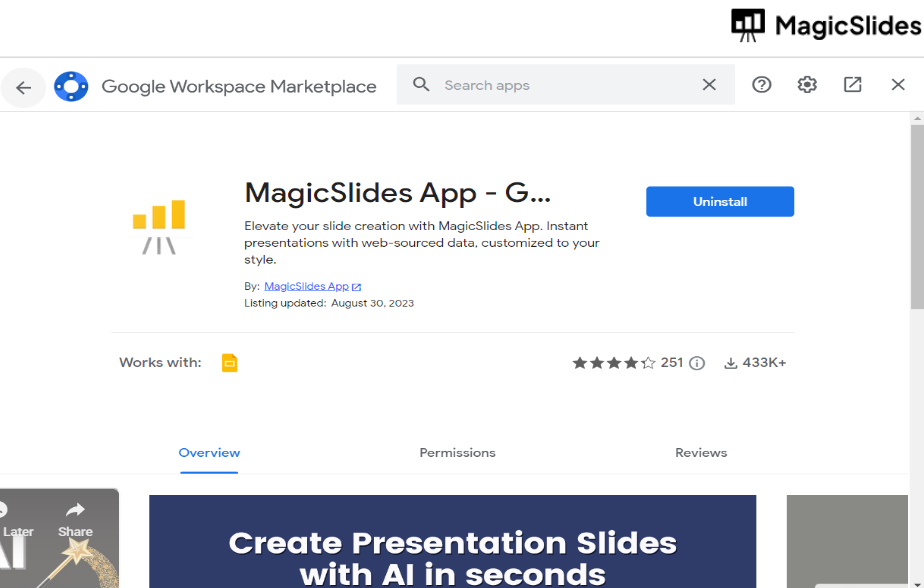Click the back arrow button
924x588 pixels.
click(x=24, y=88)
